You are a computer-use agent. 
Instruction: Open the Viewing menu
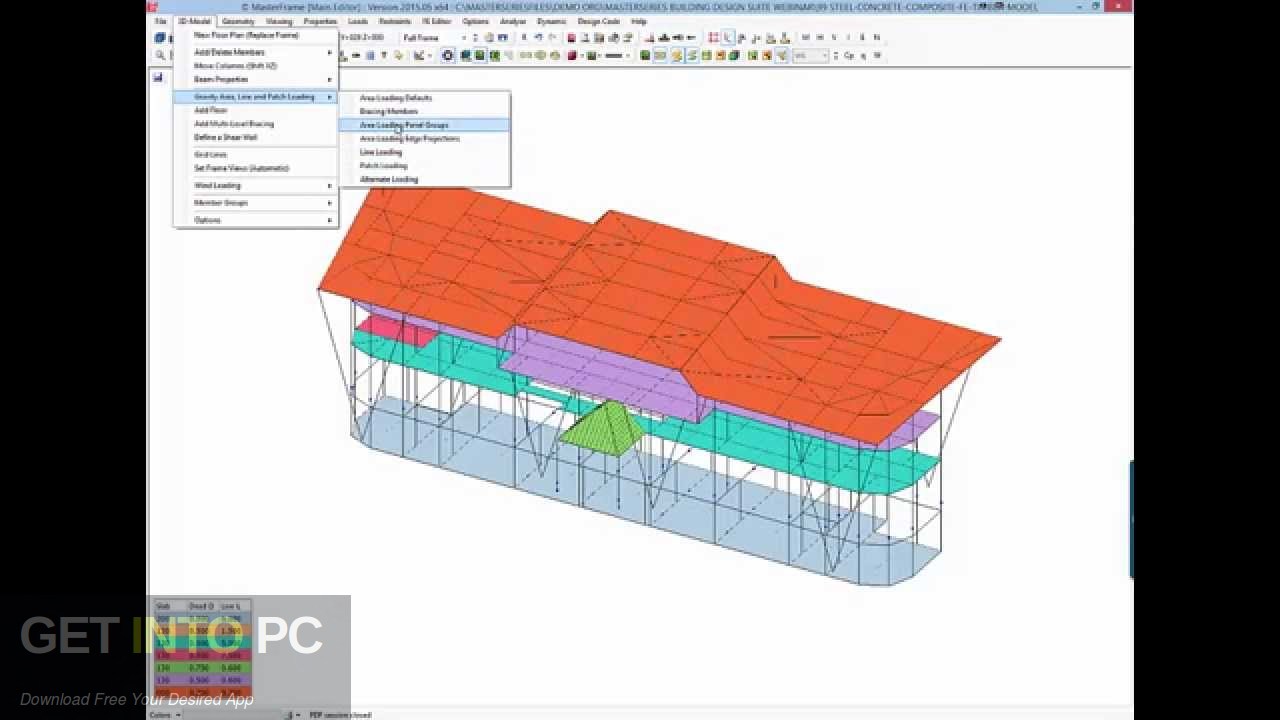click(x=279, y=21)
